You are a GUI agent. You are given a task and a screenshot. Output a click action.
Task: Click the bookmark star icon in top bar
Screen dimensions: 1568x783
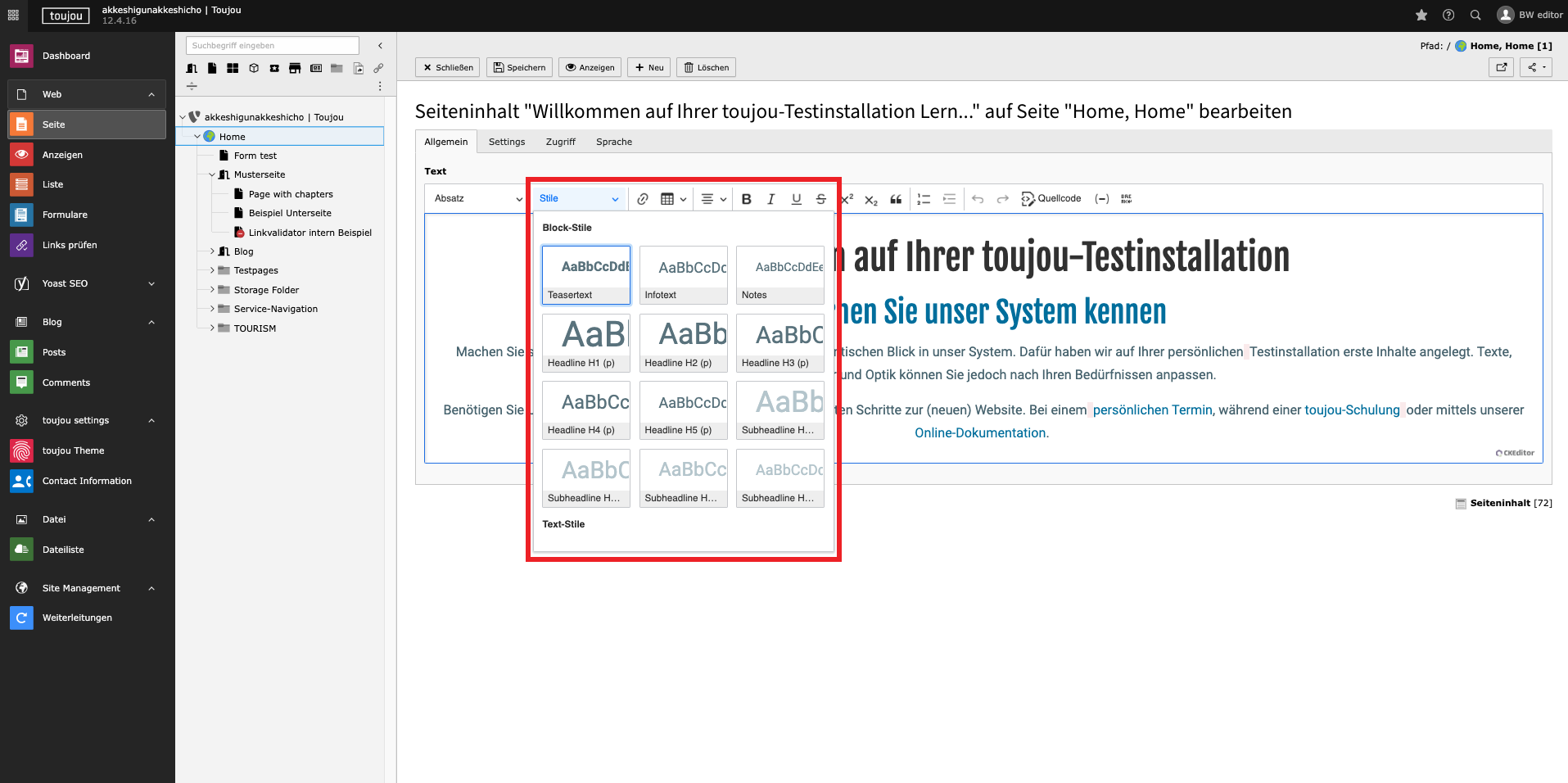click(x=1421, y=15)
